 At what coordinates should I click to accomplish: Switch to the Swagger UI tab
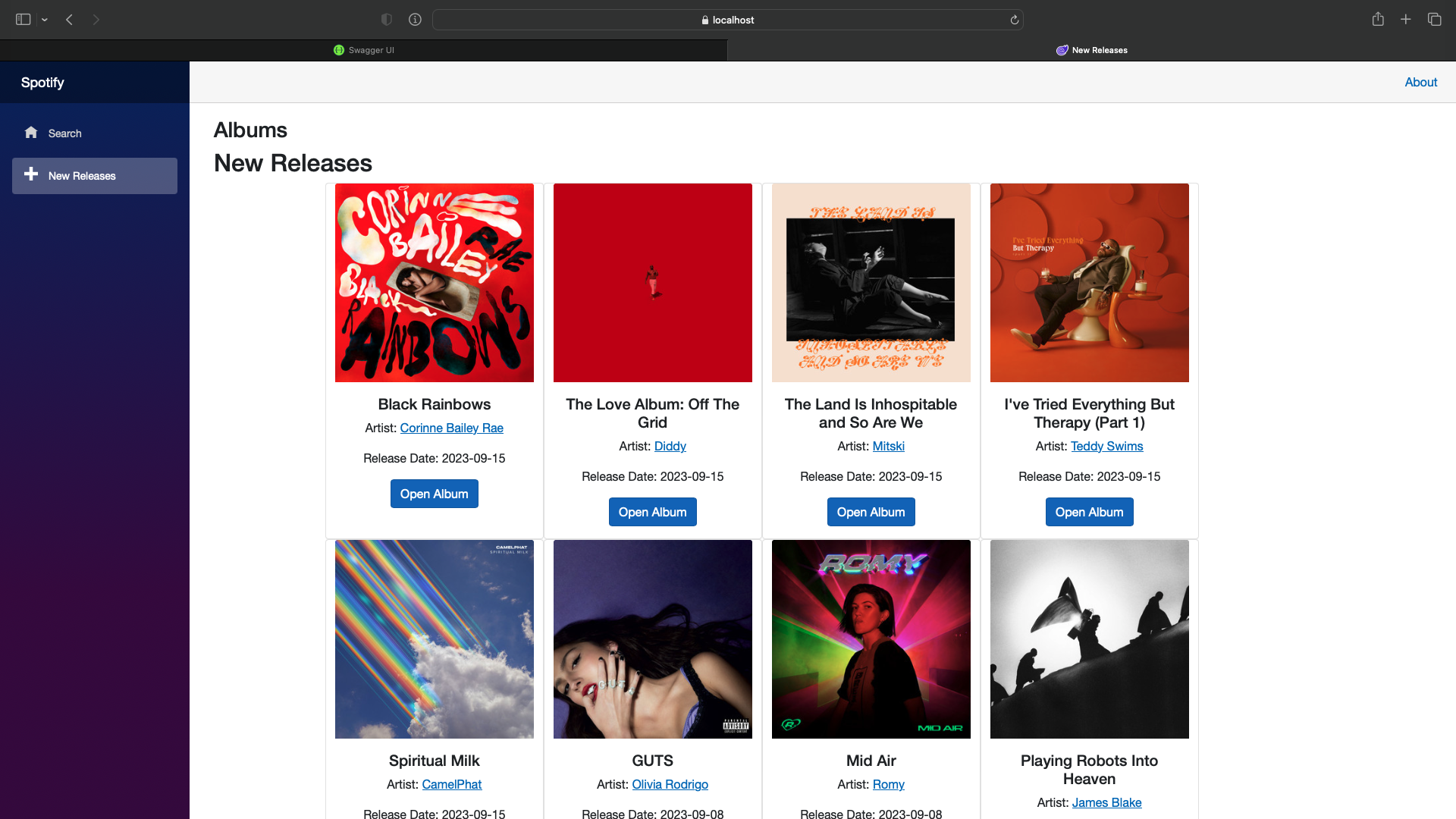click(x=364, y=49)
